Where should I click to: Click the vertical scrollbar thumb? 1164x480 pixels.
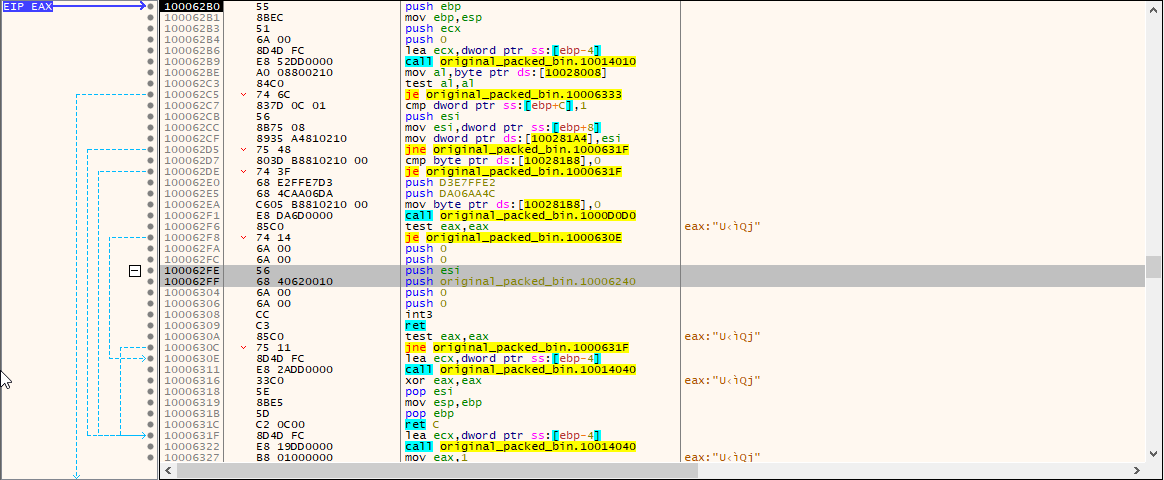(1152, 266)
